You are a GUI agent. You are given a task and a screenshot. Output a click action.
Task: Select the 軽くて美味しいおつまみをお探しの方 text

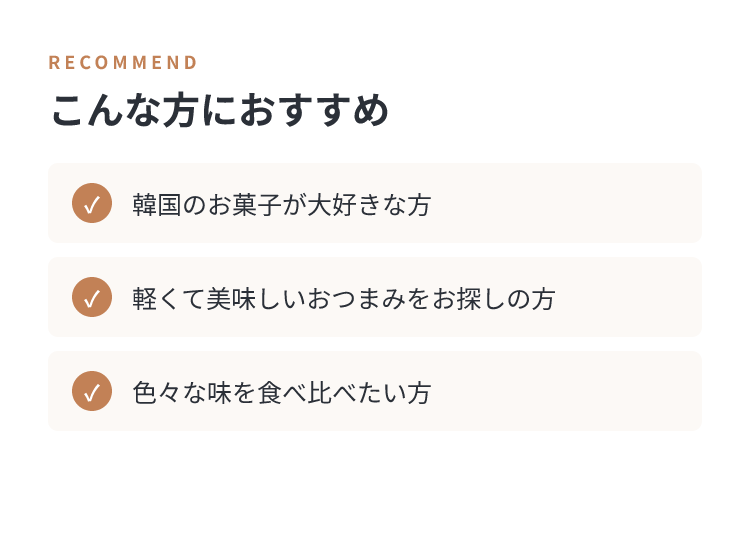pyautogui.click(x=343, y=299)
